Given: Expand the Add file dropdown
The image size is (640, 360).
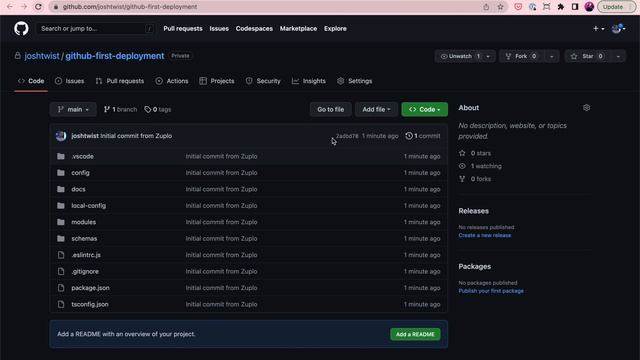Looking at the screenshot, I should click(376, 109).
